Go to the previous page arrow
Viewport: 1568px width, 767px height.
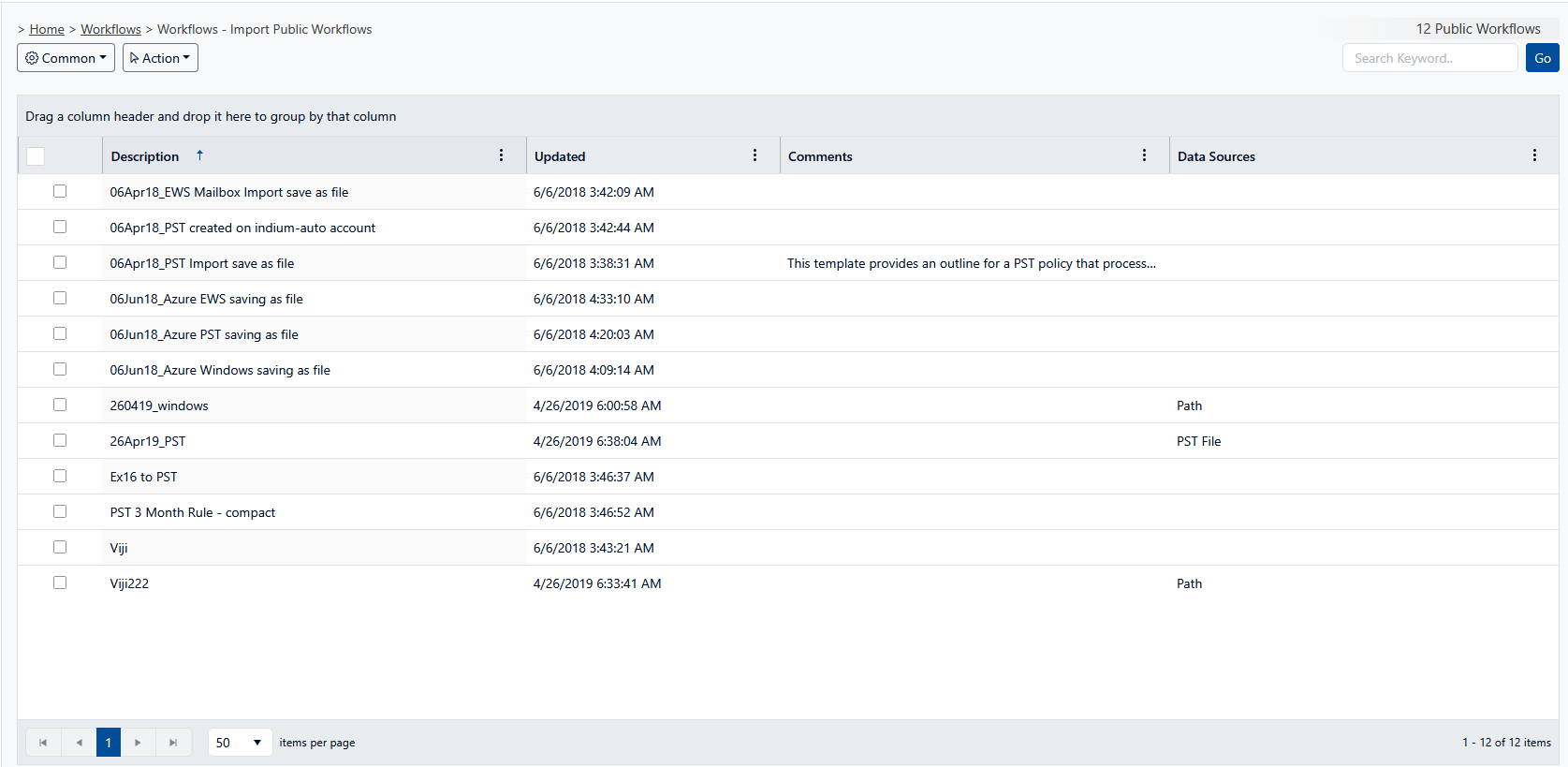pos(79,743)
